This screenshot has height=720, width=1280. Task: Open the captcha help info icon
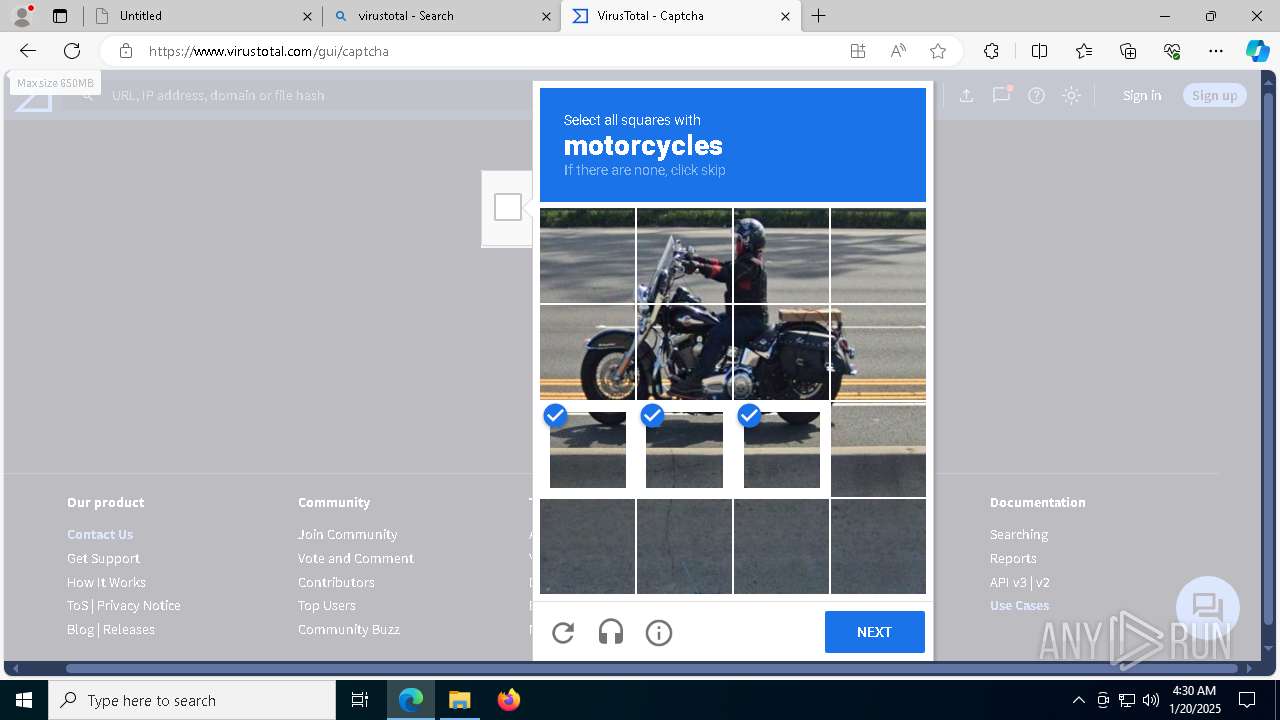click(x=659, y=632)
